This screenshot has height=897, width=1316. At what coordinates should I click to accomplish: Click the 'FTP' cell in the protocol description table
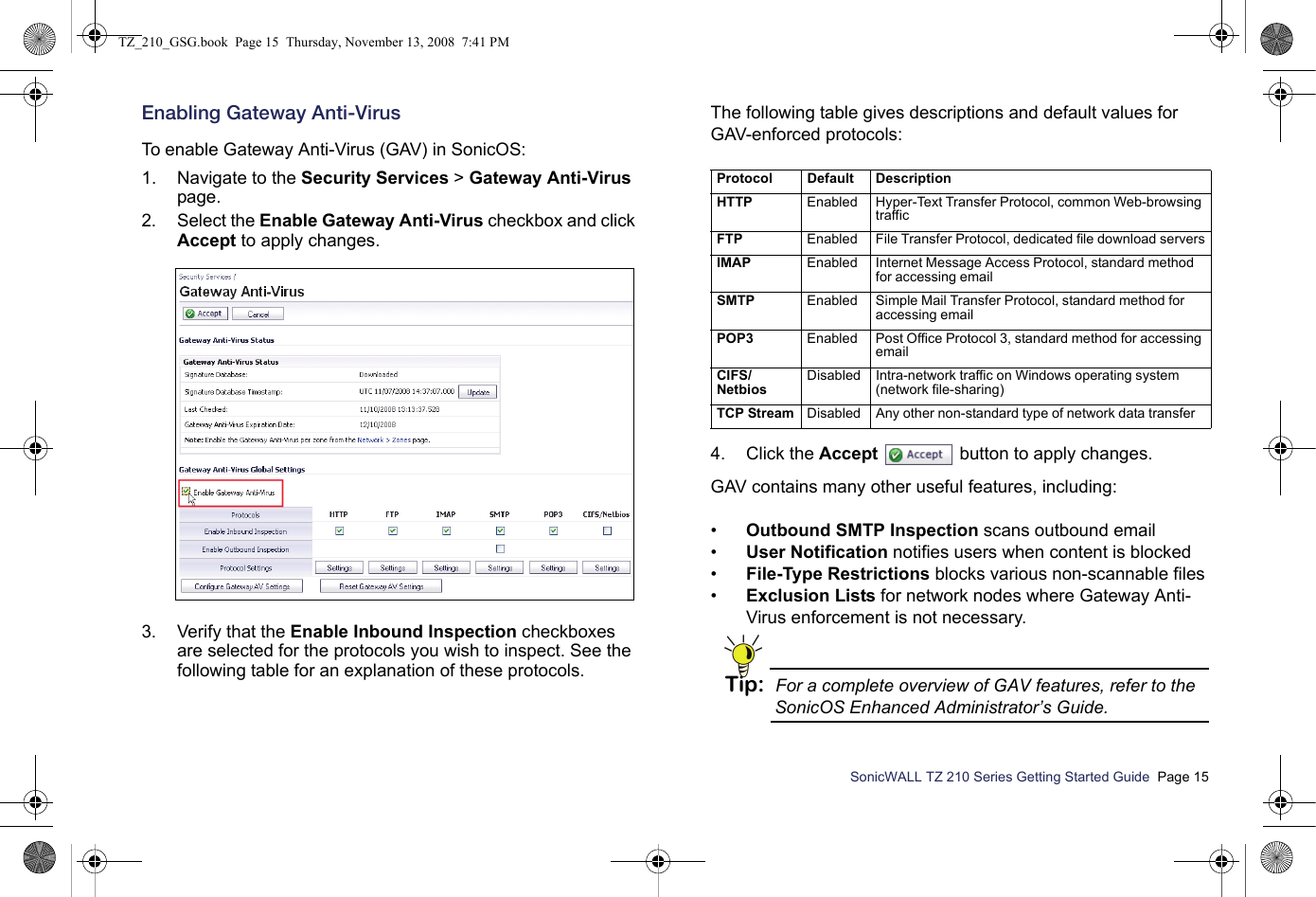729,239
